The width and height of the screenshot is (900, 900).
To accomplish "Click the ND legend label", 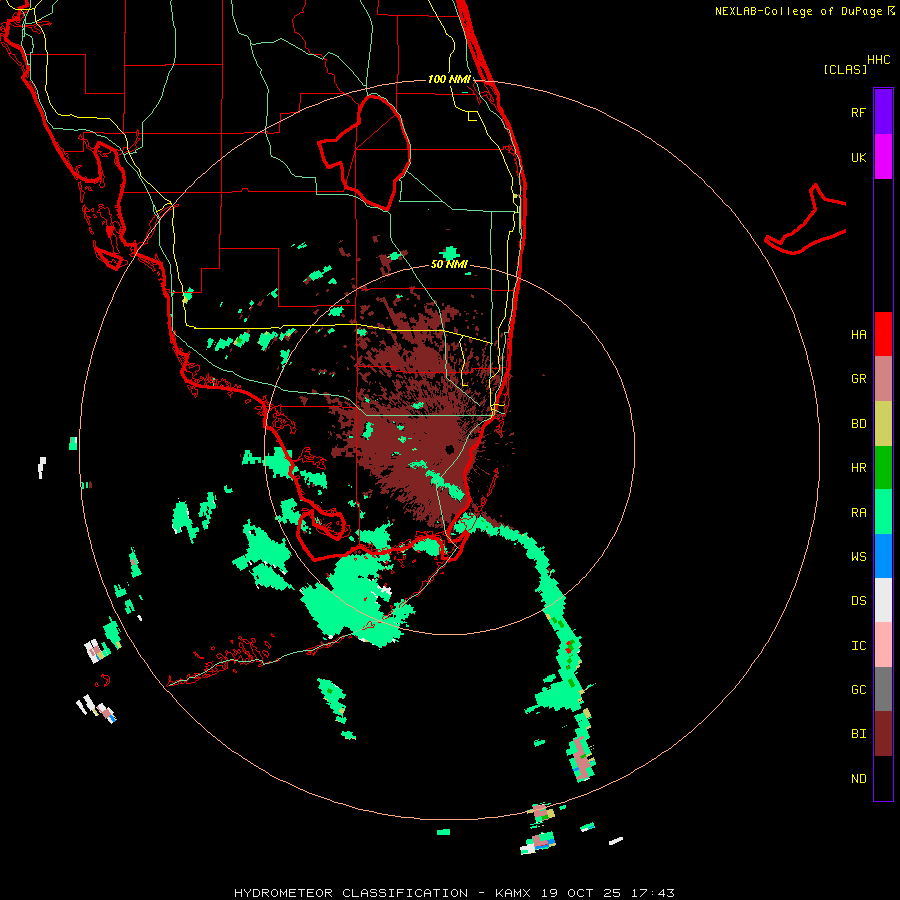I will (858, 779).
